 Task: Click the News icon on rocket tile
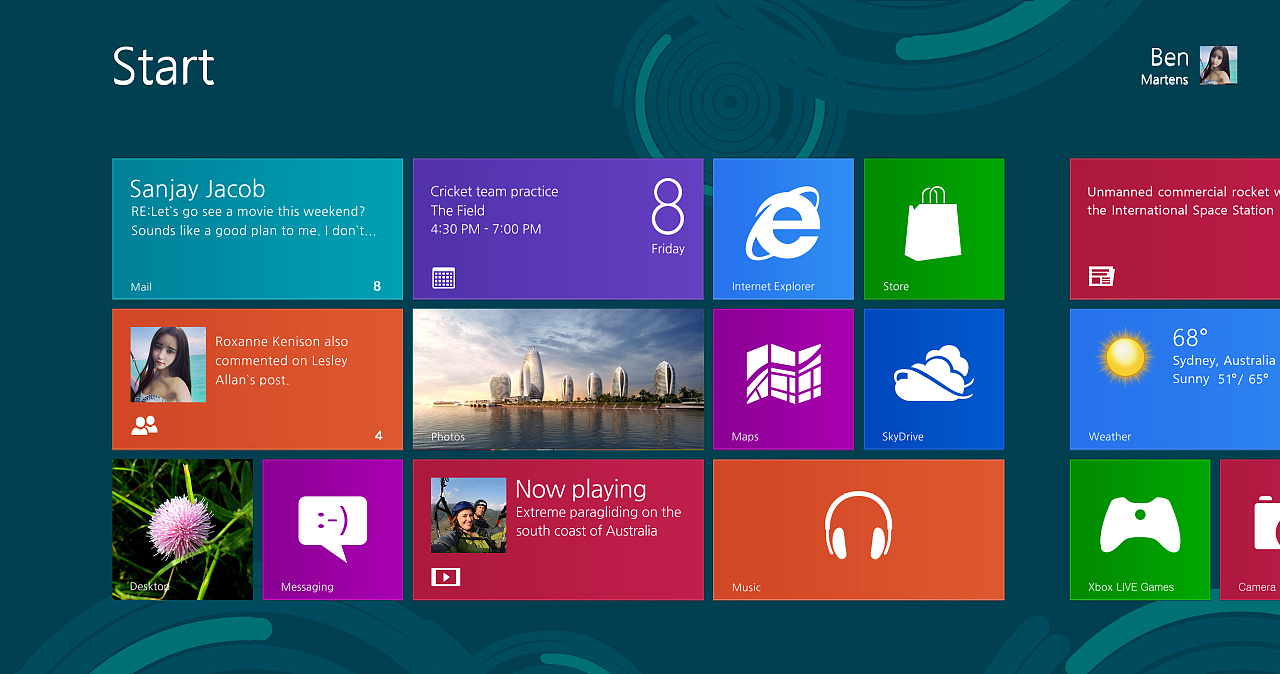[x=1102, y=276]
